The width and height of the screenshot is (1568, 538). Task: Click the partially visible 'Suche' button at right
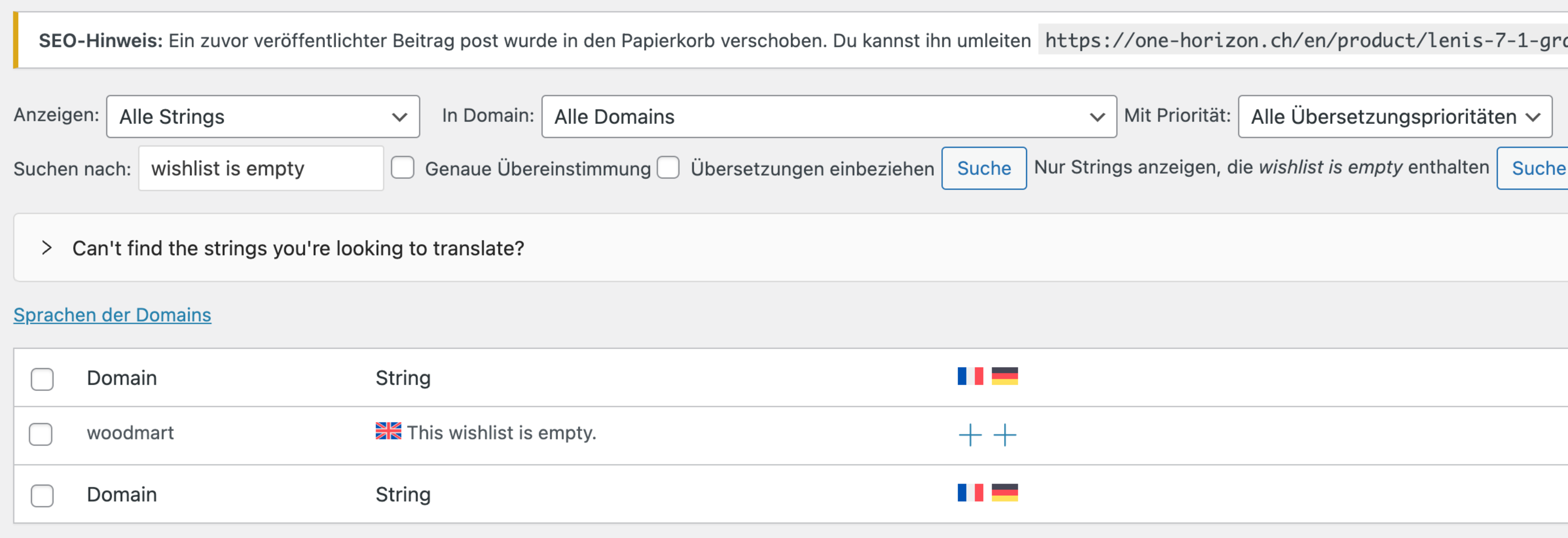[x=1533, y=168]
